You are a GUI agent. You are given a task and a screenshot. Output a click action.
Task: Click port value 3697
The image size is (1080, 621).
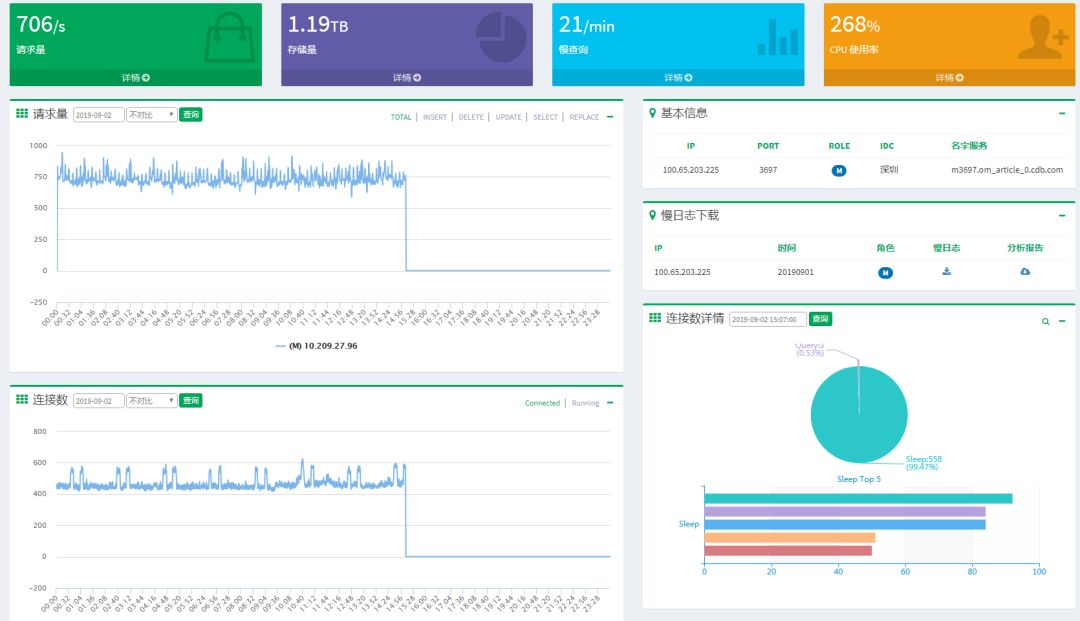tap(768, 170)
